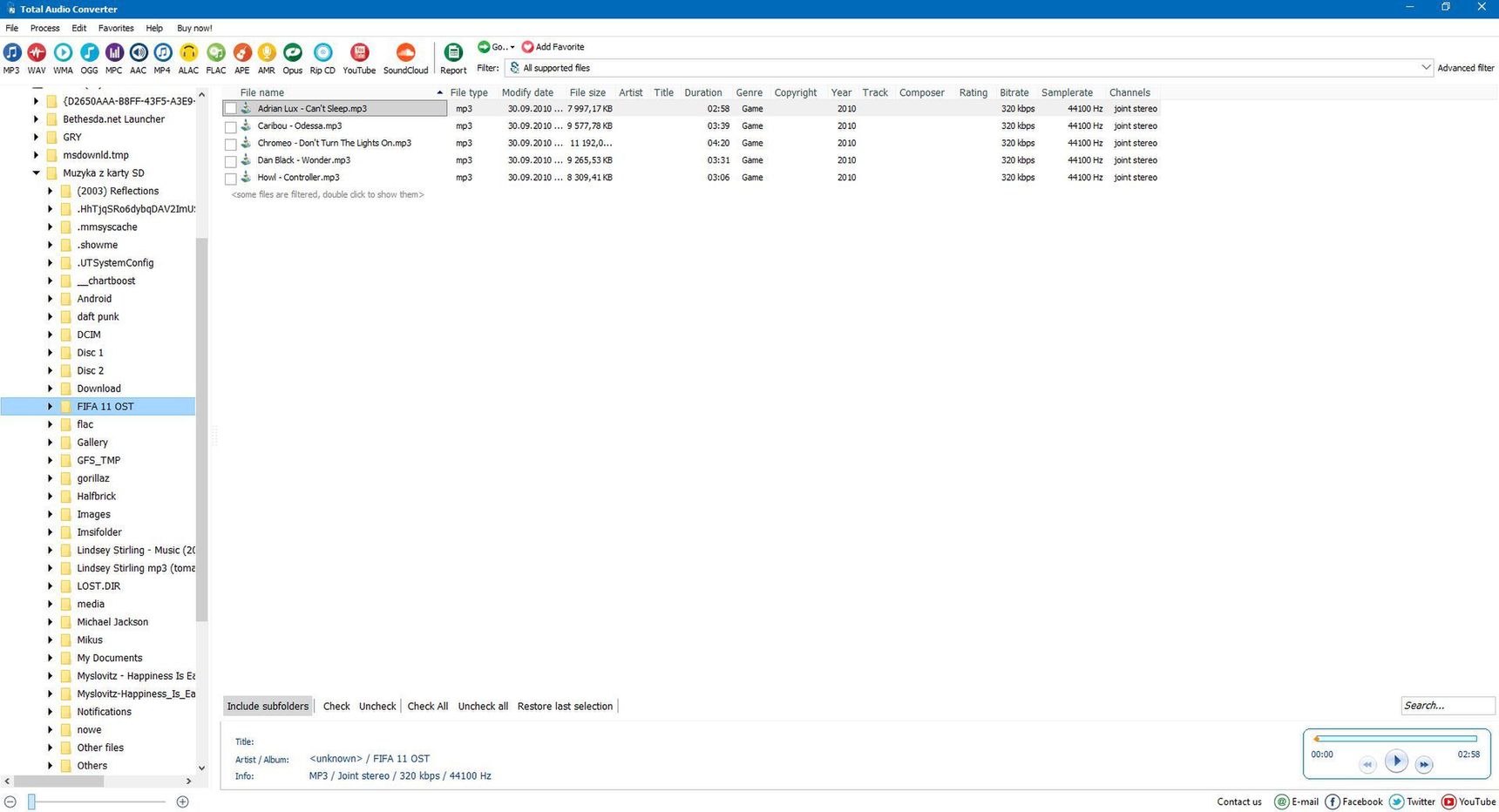Viewport: 1499px width, 812px height.
Task: Open the Facebook link icon
Action: [x=1333, y=802]
